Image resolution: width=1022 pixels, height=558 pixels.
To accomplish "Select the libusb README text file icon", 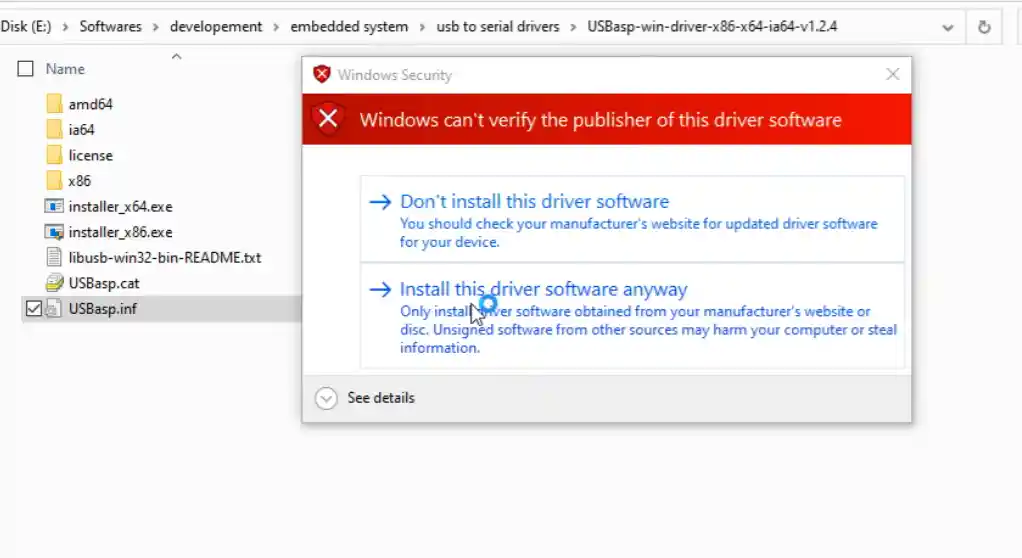I will (54, 257).
